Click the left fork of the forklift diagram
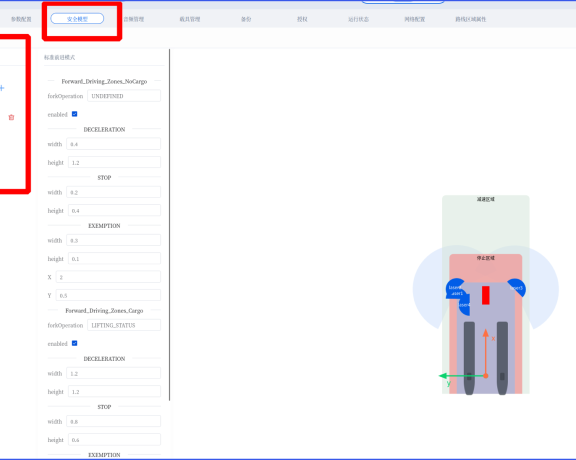 click(x=469, y=358)
